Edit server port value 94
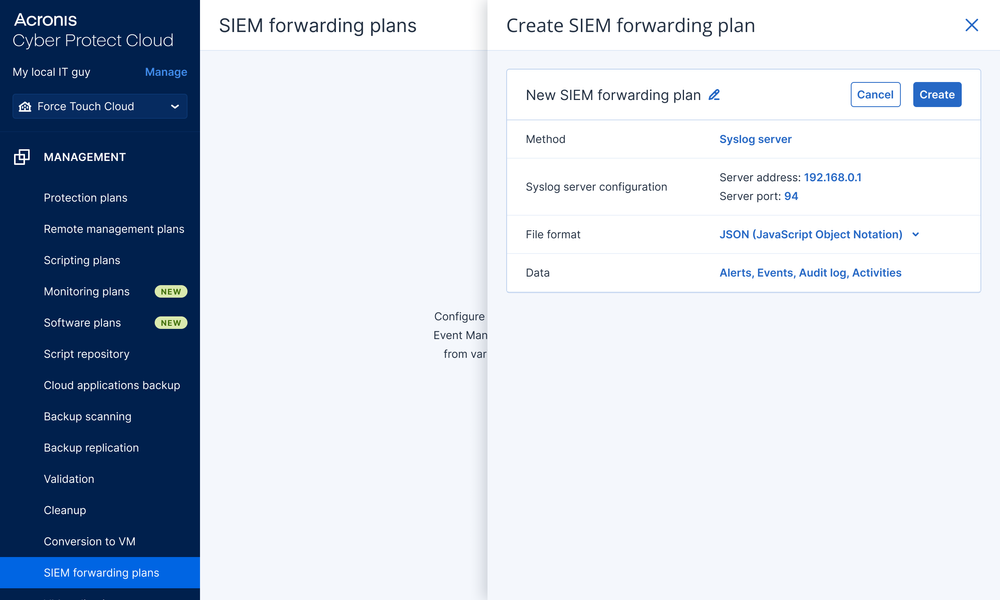 pos(791,196)
